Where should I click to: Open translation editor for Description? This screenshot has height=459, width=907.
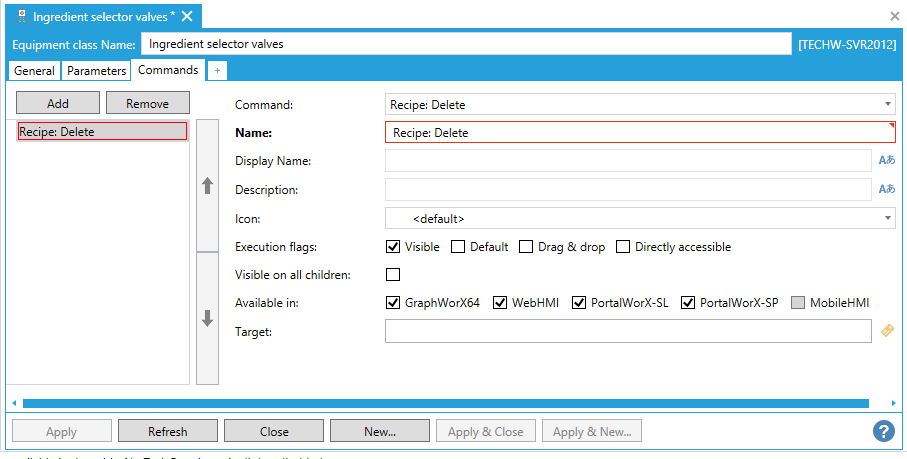pos(886,189)
